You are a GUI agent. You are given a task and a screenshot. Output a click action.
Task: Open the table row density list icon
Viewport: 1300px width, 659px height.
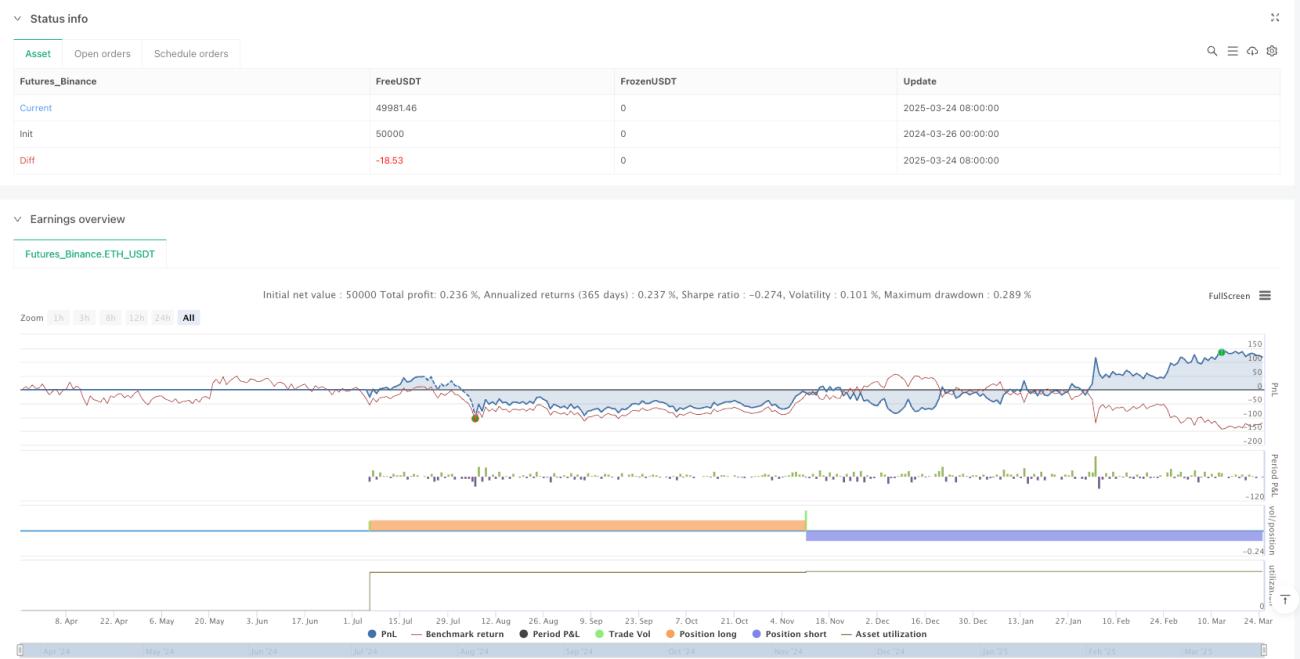(x=1232, y=51)
